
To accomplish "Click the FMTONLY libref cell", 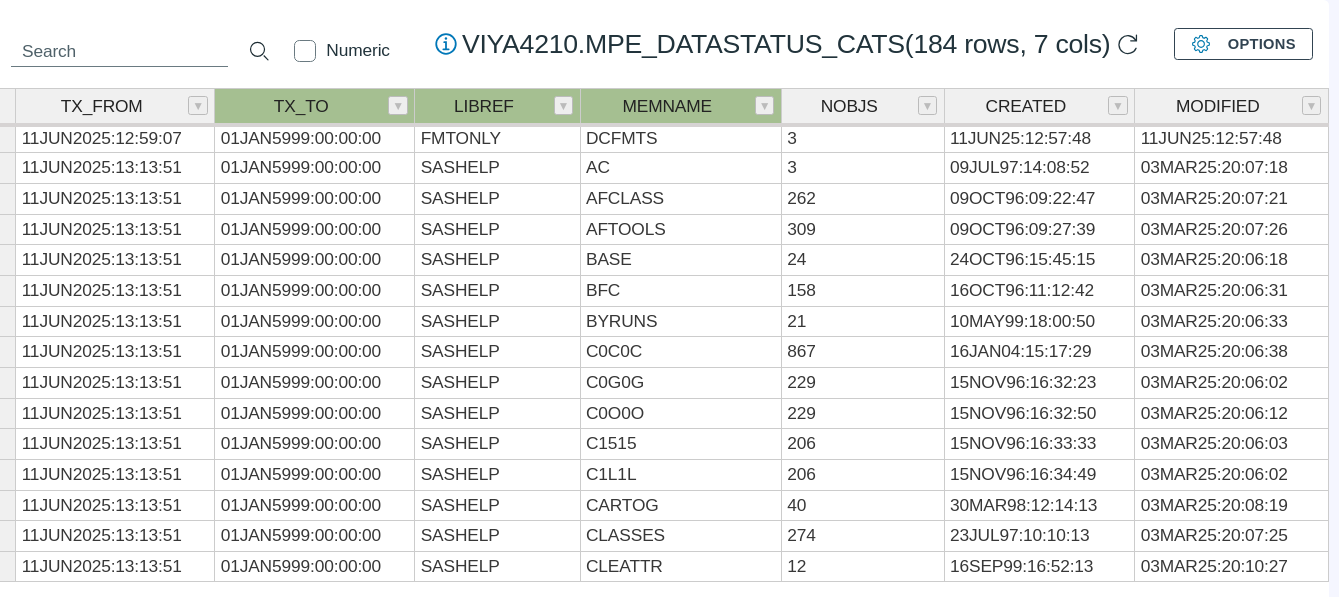I will (x=461, y=139).
